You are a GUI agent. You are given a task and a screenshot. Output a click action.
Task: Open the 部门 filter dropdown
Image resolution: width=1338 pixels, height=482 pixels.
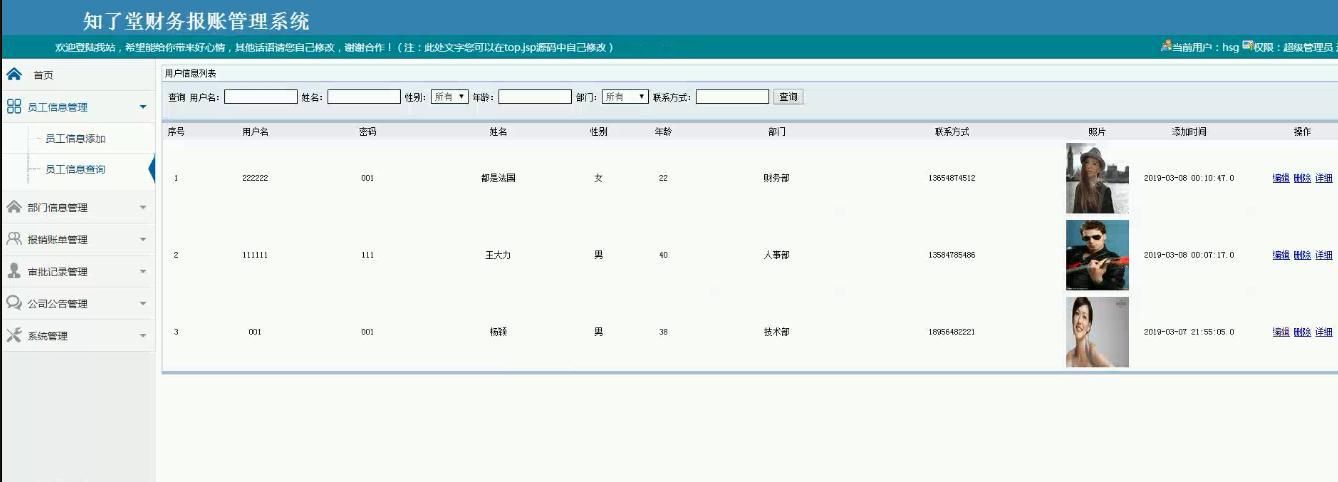click(x=625, y=97)
